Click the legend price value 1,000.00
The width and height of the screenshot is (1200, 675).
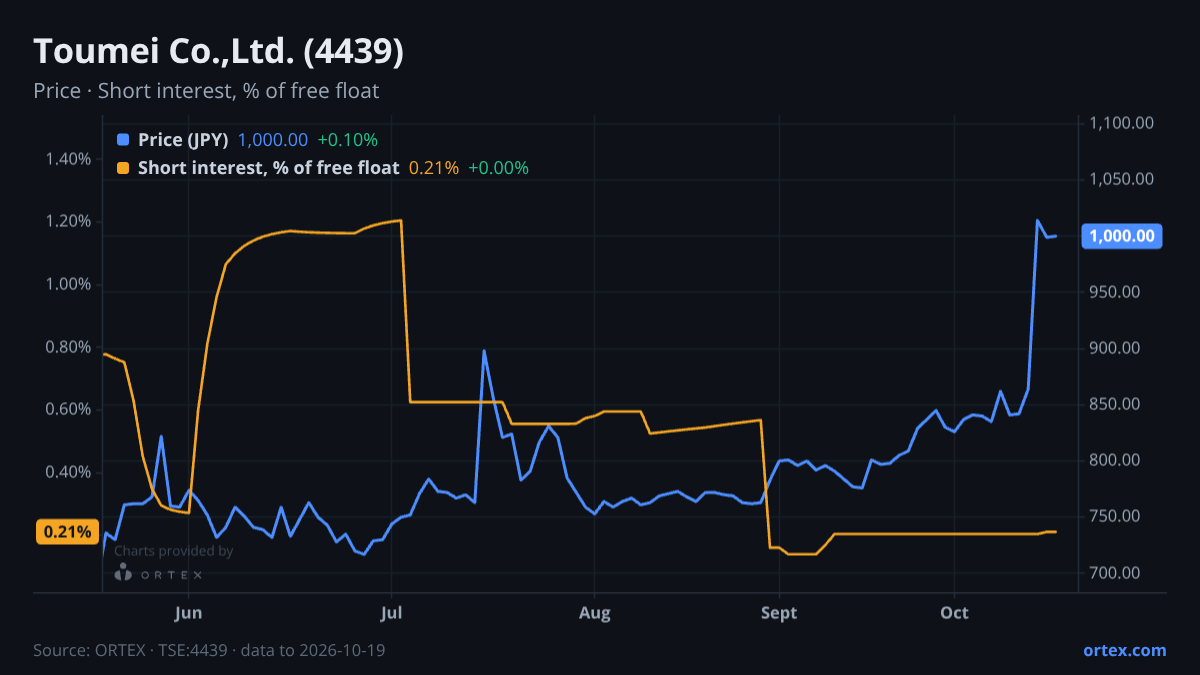273,140
